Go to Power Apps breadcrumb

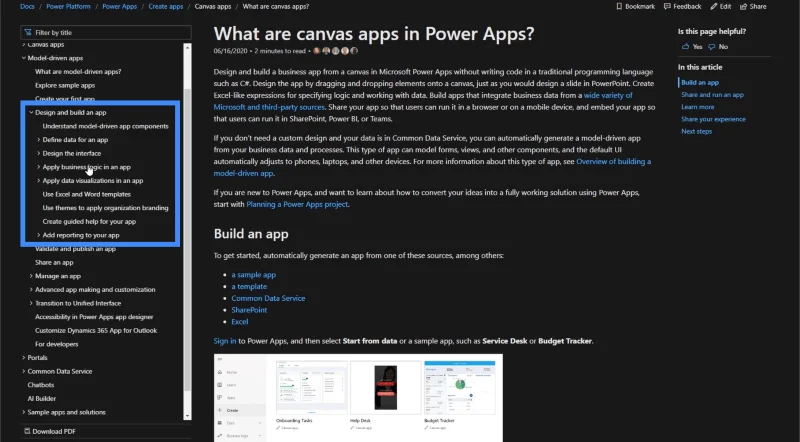[119, 7]
